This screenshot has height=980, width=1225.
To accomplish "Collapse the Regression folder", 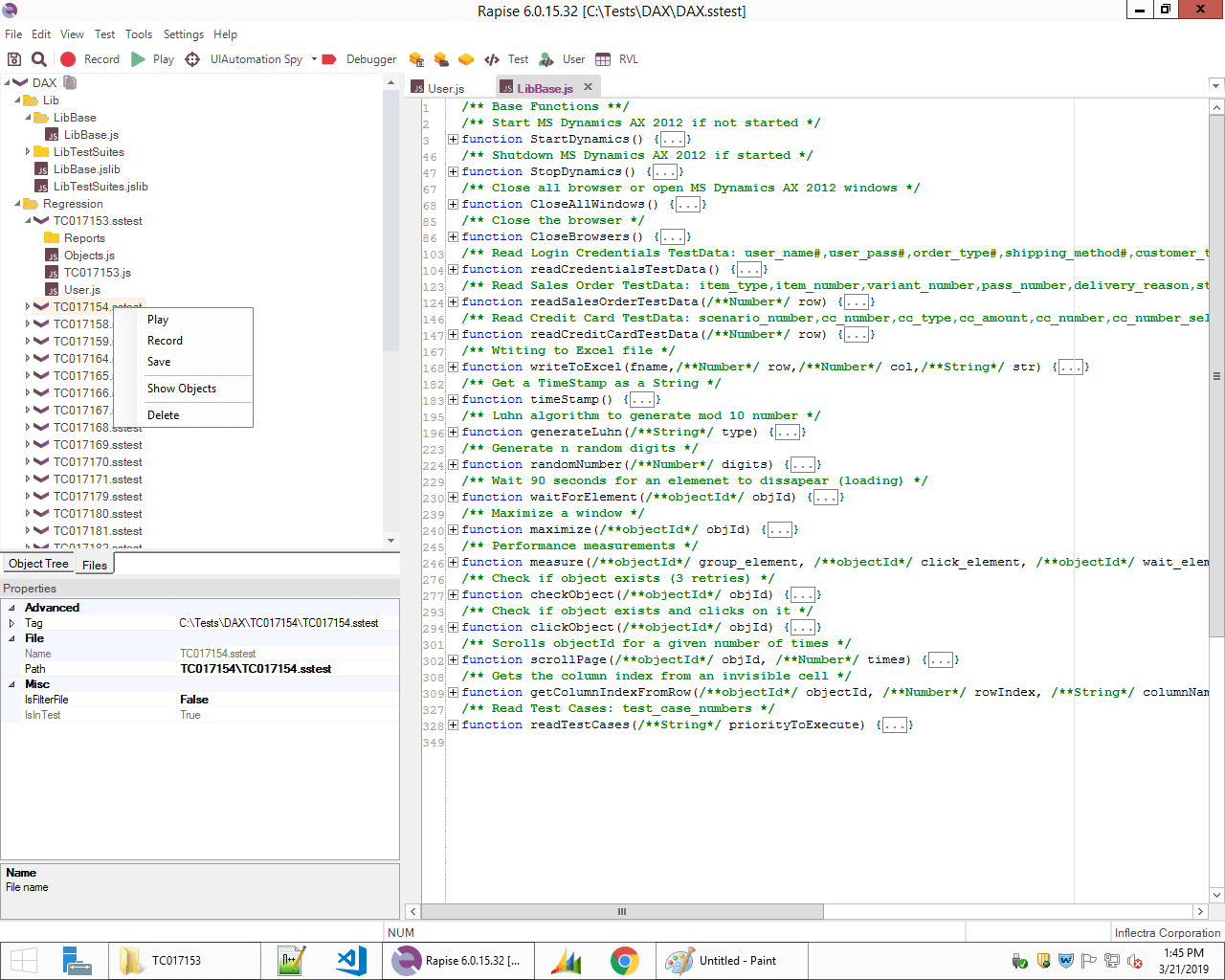I will (x=17, y=203).
